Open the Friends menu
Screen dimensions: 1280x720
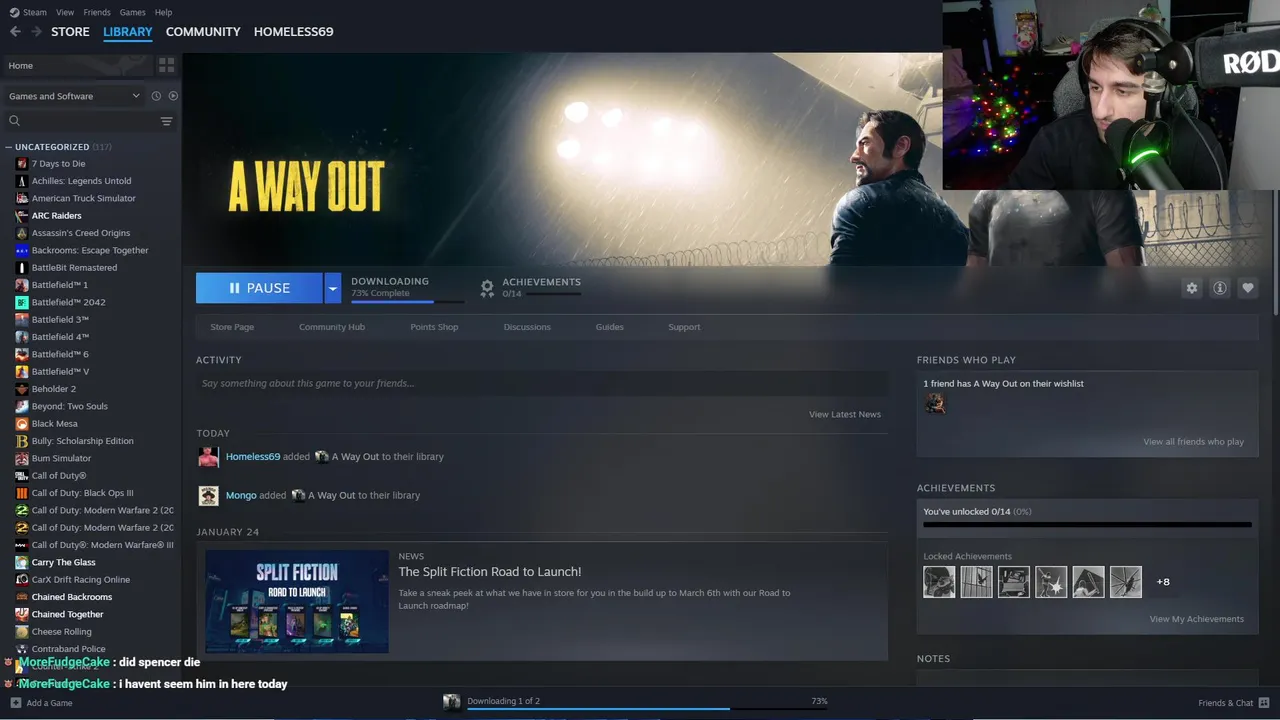click(97, 12)
